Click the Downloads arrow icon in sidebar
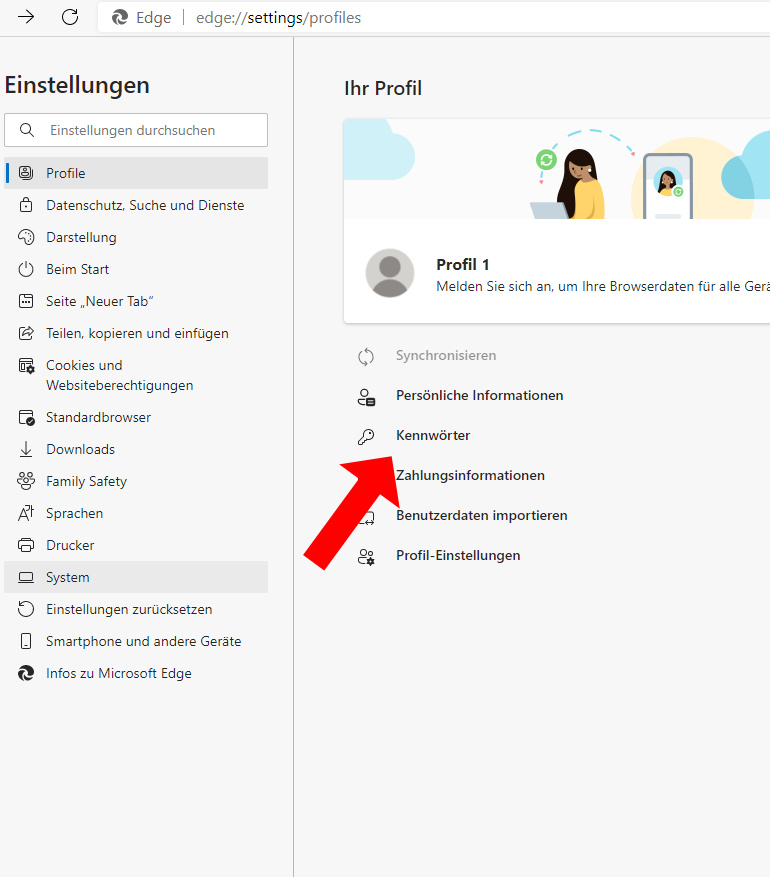The width and height of the screenshot is (770, 877). (27, 449)
